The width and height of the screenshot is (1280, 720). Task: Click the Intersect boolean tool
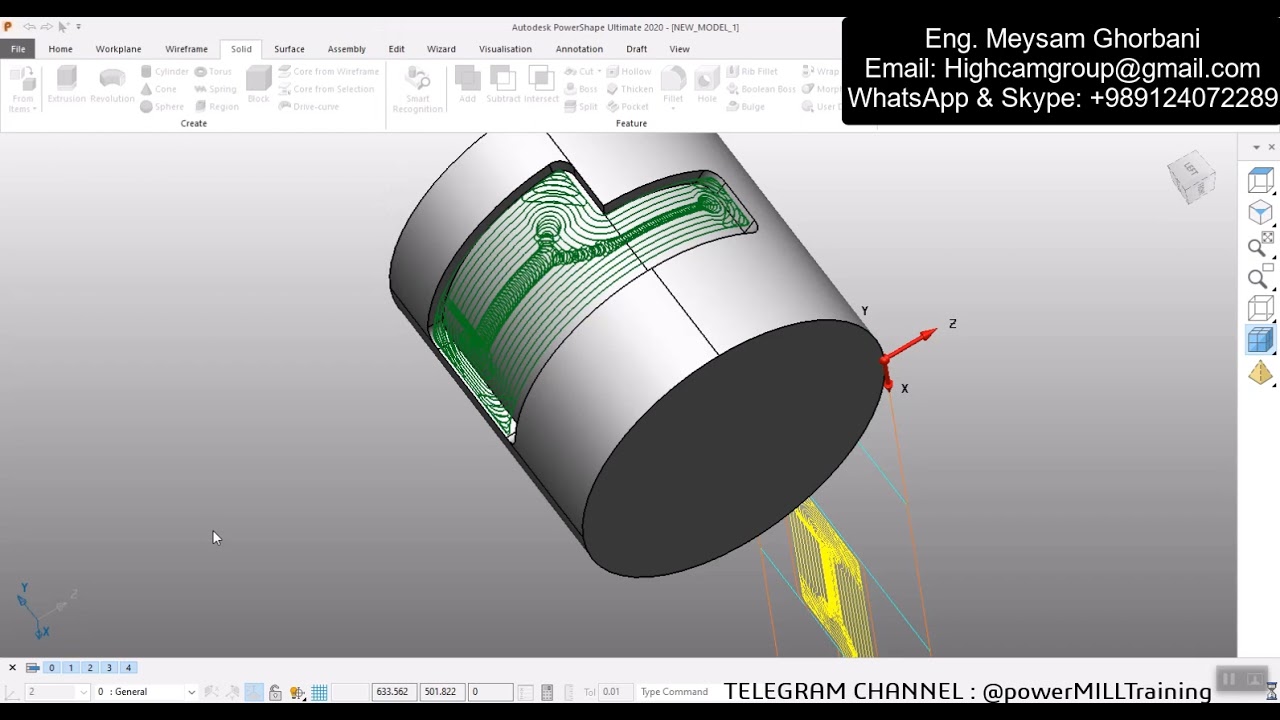[x=541, y=85]
